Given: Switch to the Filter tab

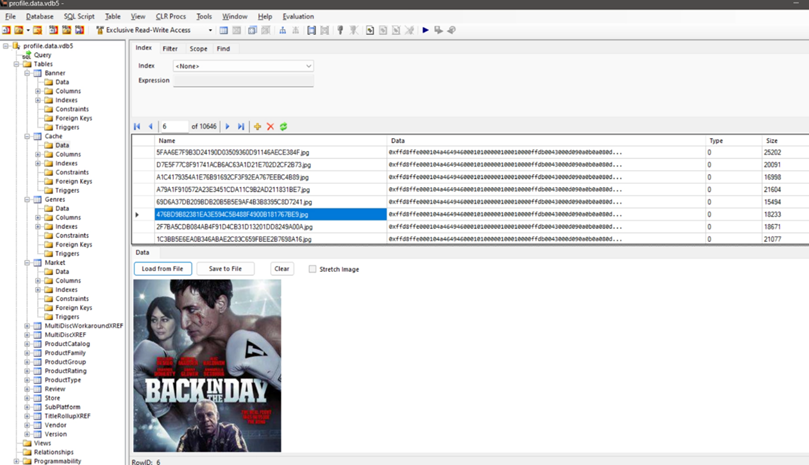Looking at the screenshot, I should (170, 48).
